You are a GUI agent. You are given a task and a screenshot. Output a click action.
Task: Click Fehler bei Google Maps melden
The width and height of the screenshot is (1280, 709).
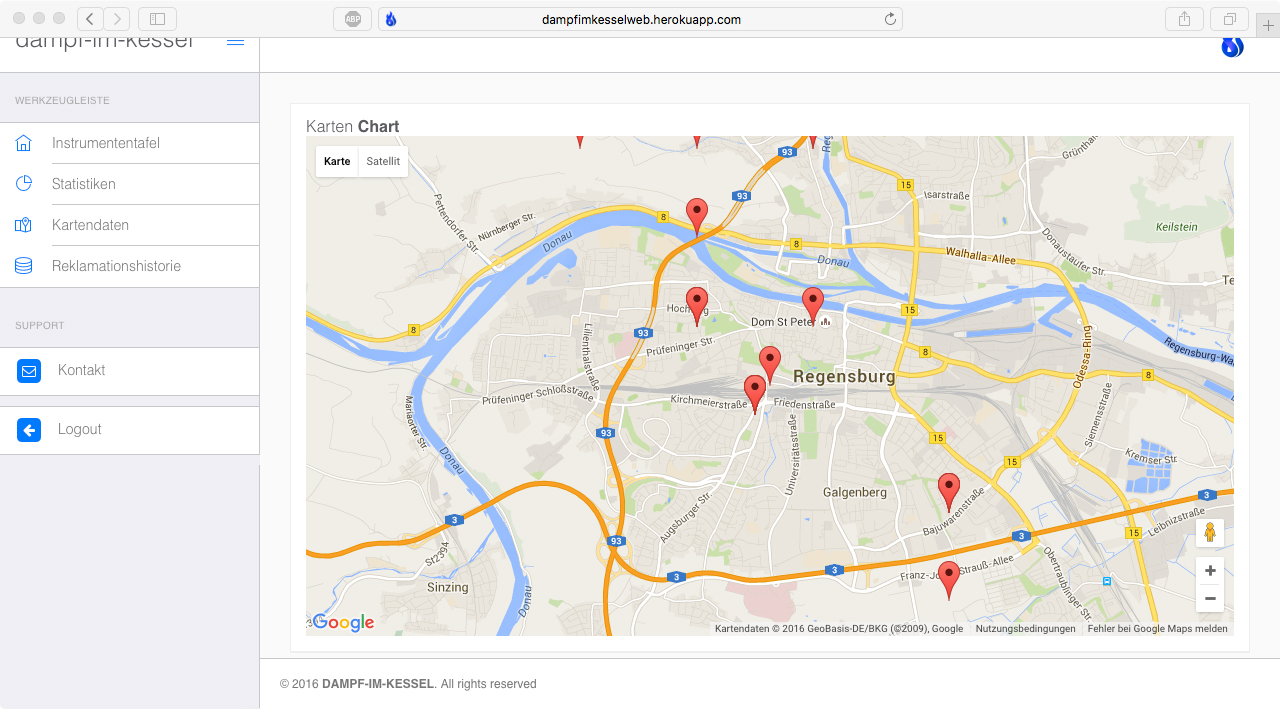(x=1157, y=629)
